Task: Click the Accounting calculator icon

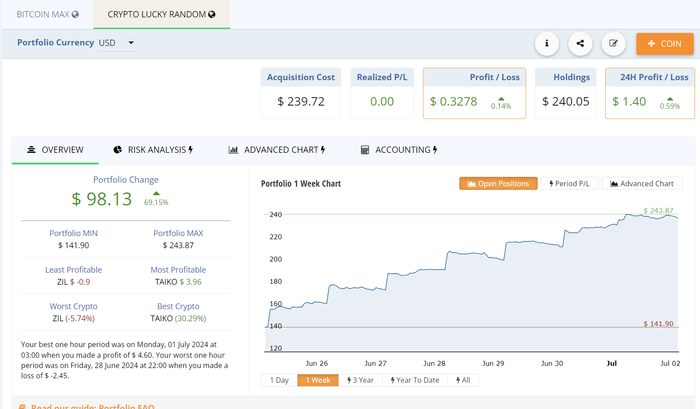Action: [365, 150]
